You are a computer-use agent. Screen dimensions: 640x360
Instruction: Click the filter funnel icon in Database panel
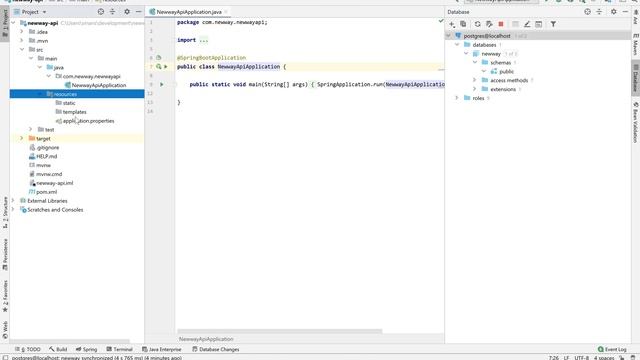point(553,24)
